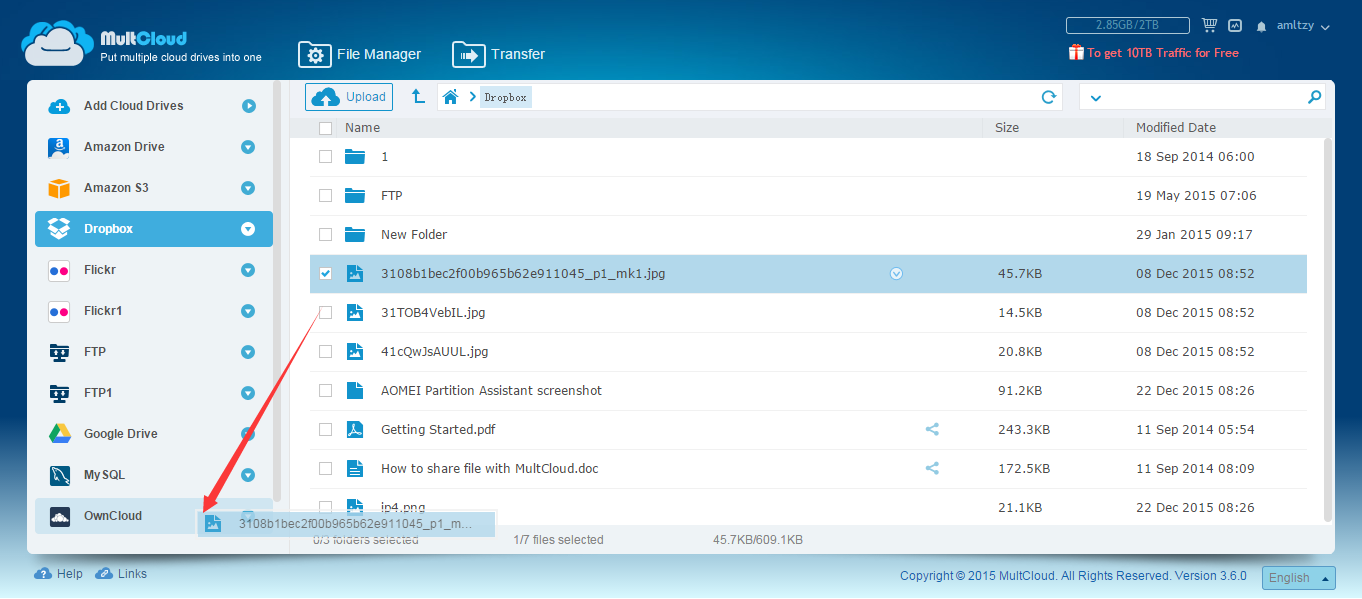Open the Transfer tab
This screenshot has width=1362, height=599.
coord(499,54)
